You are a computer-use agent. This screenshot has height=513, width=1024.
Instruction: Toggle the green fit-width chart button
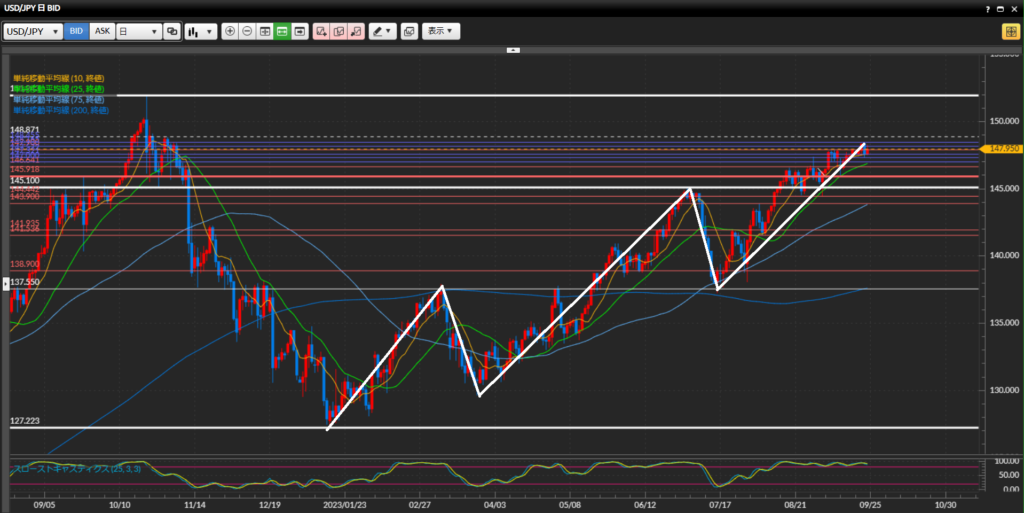tap(283, 31)
